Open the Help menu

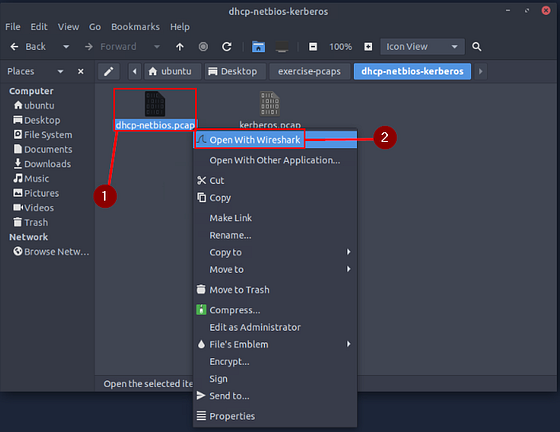click(180, 27)
